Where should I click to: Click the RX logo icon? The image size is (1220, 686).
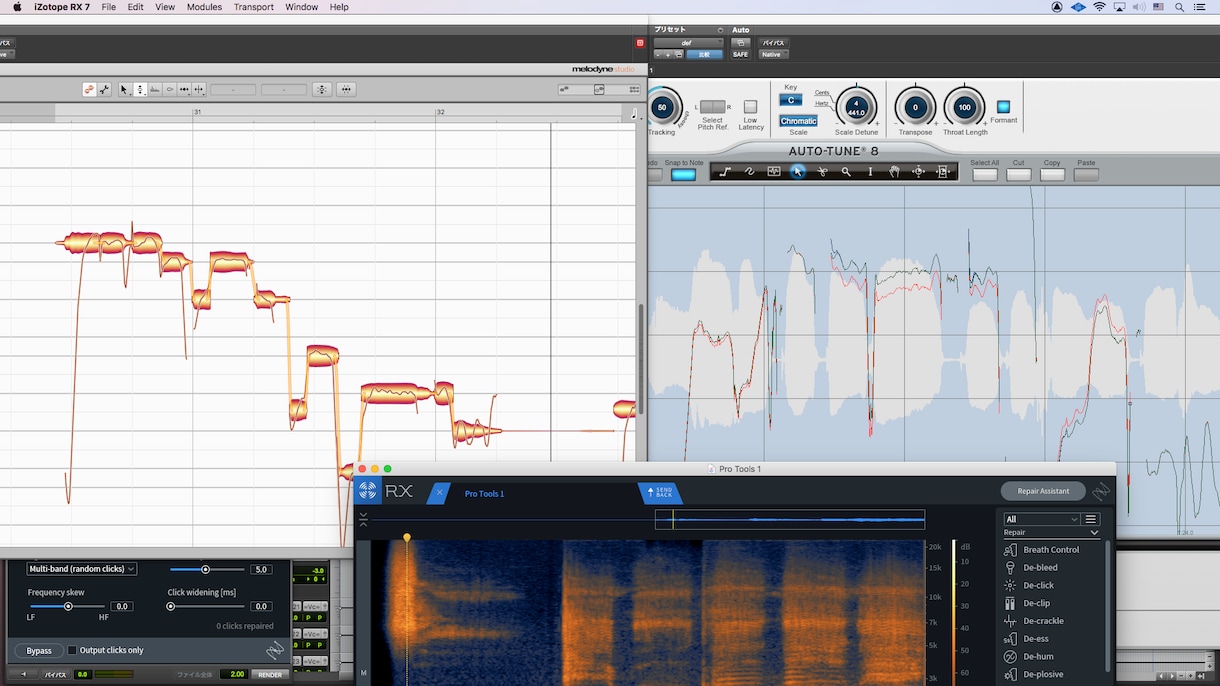tap(367, 491)
